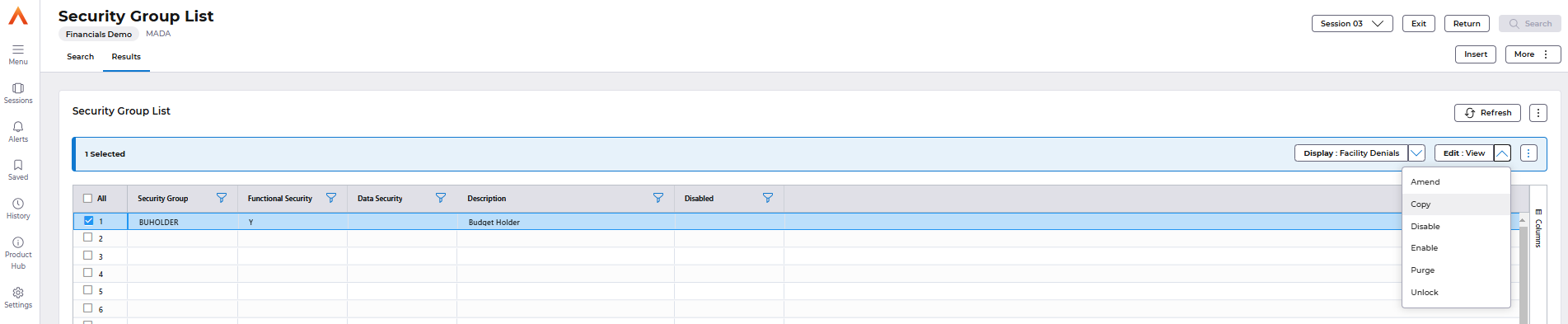Filter the Functional Security column
1568x324 pixels.
(331, 198)
